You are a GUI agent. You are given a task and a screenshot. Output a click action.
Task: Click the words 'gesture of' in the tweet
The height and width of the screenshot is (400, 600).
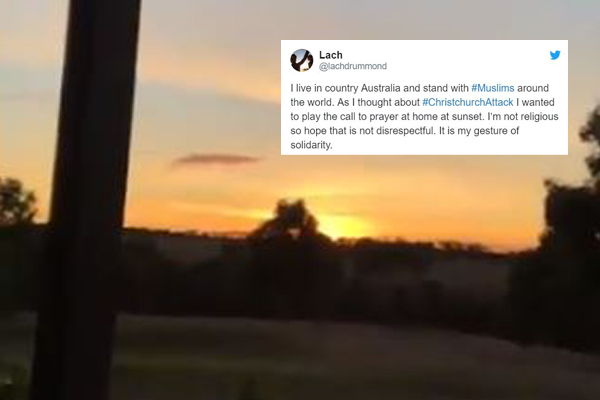tap(496, 131)
